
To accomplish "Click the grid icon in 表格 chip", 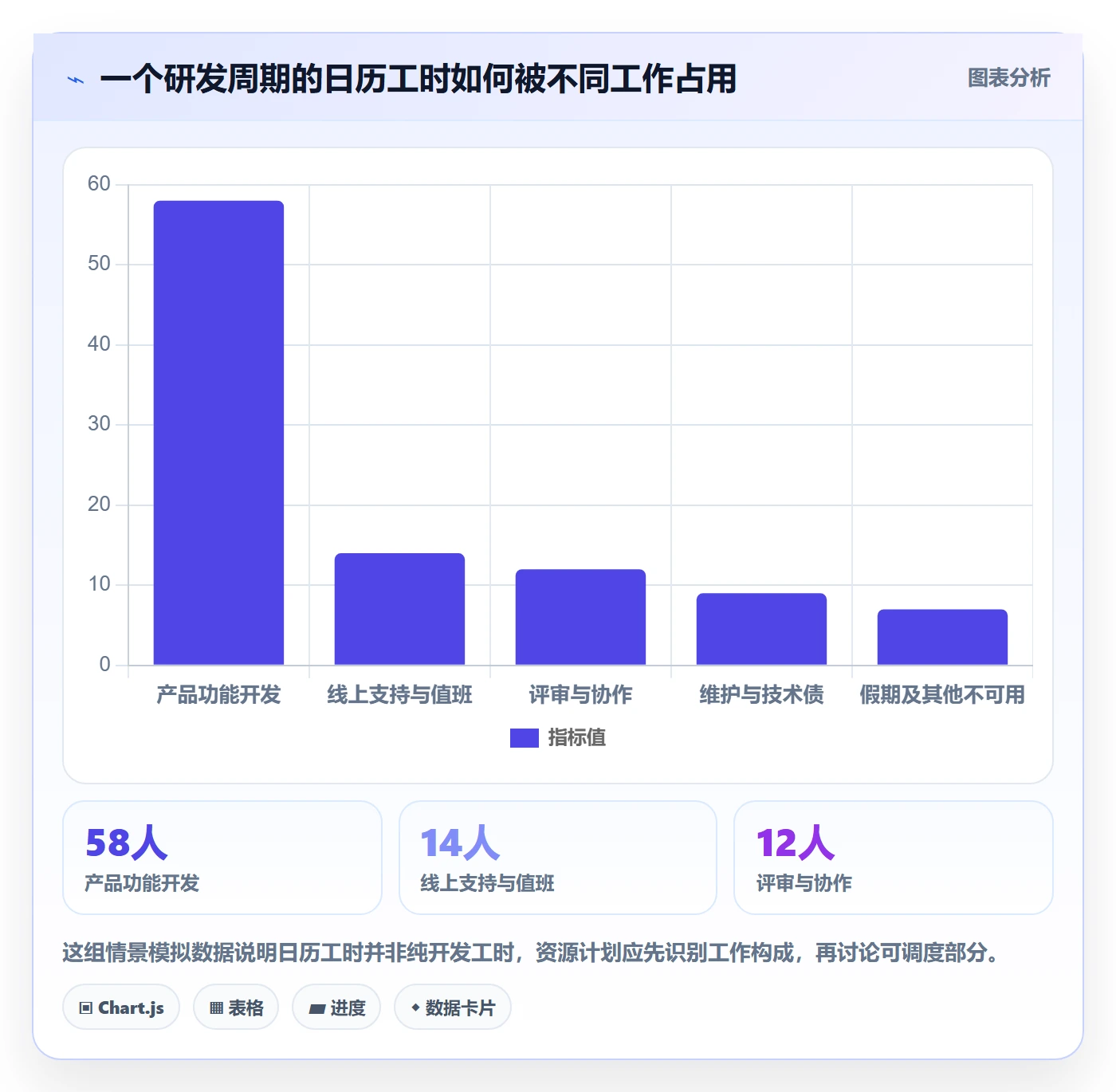I will click(216, 1008).
